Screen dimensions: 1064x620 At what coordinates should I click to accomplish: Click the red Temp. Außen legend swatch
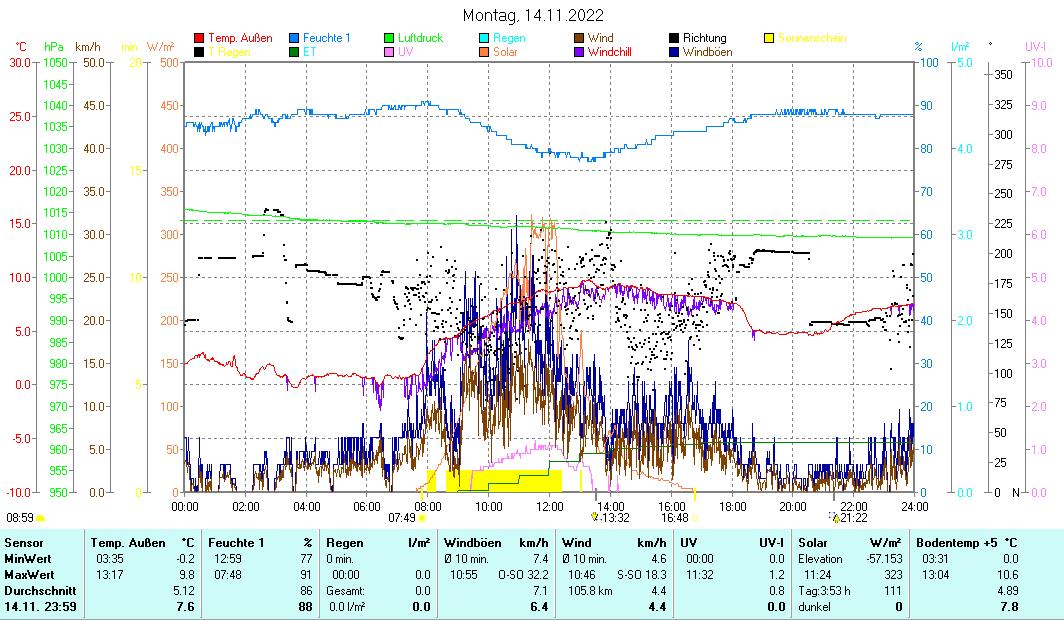pyautogui.click(x=199, y=38)
